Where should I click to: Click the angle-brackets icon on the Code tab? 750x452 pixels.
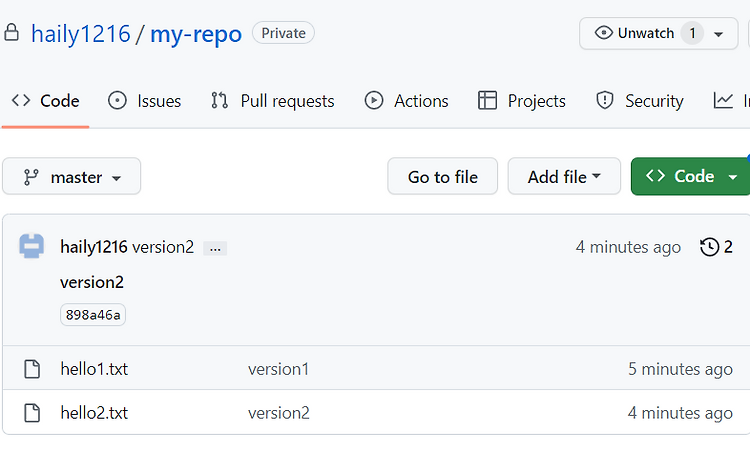pos(21,100)
